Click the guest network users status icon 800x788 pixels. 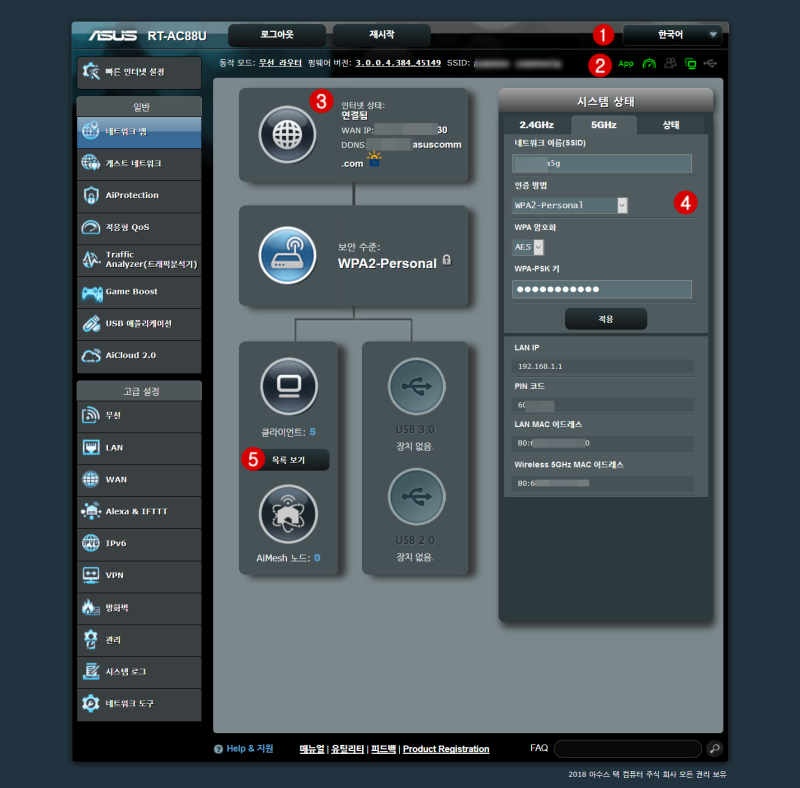[x=670, y=63]
